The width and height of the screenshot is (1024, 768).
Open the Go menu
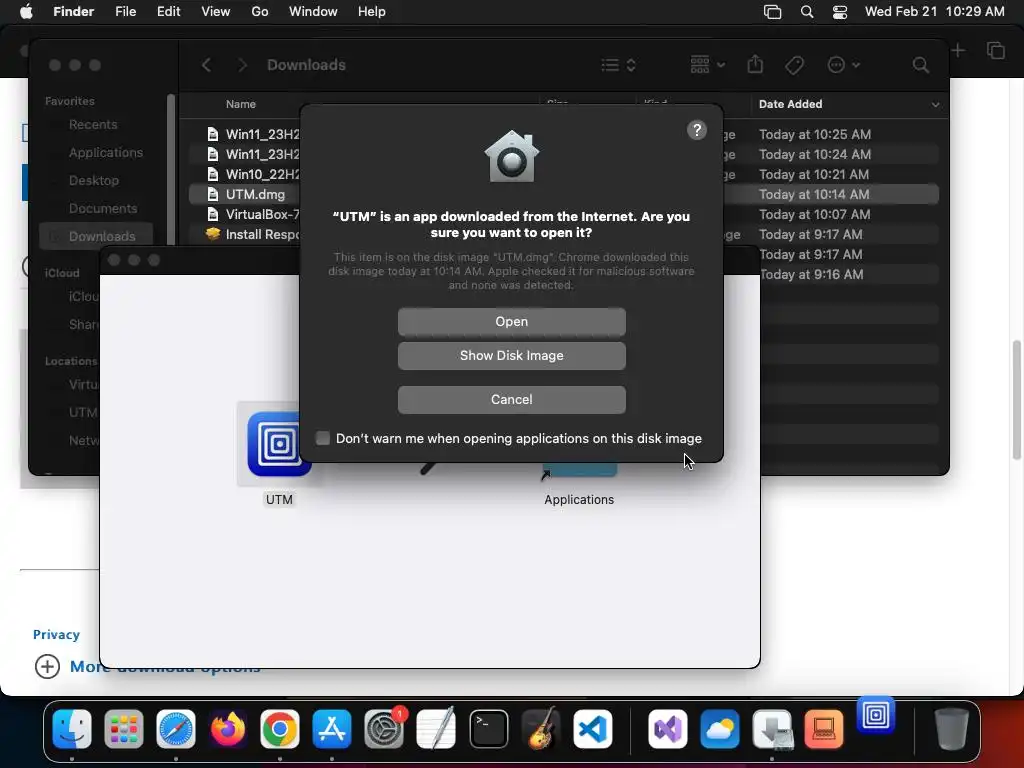pyautogui.click(x=260, y=12)
